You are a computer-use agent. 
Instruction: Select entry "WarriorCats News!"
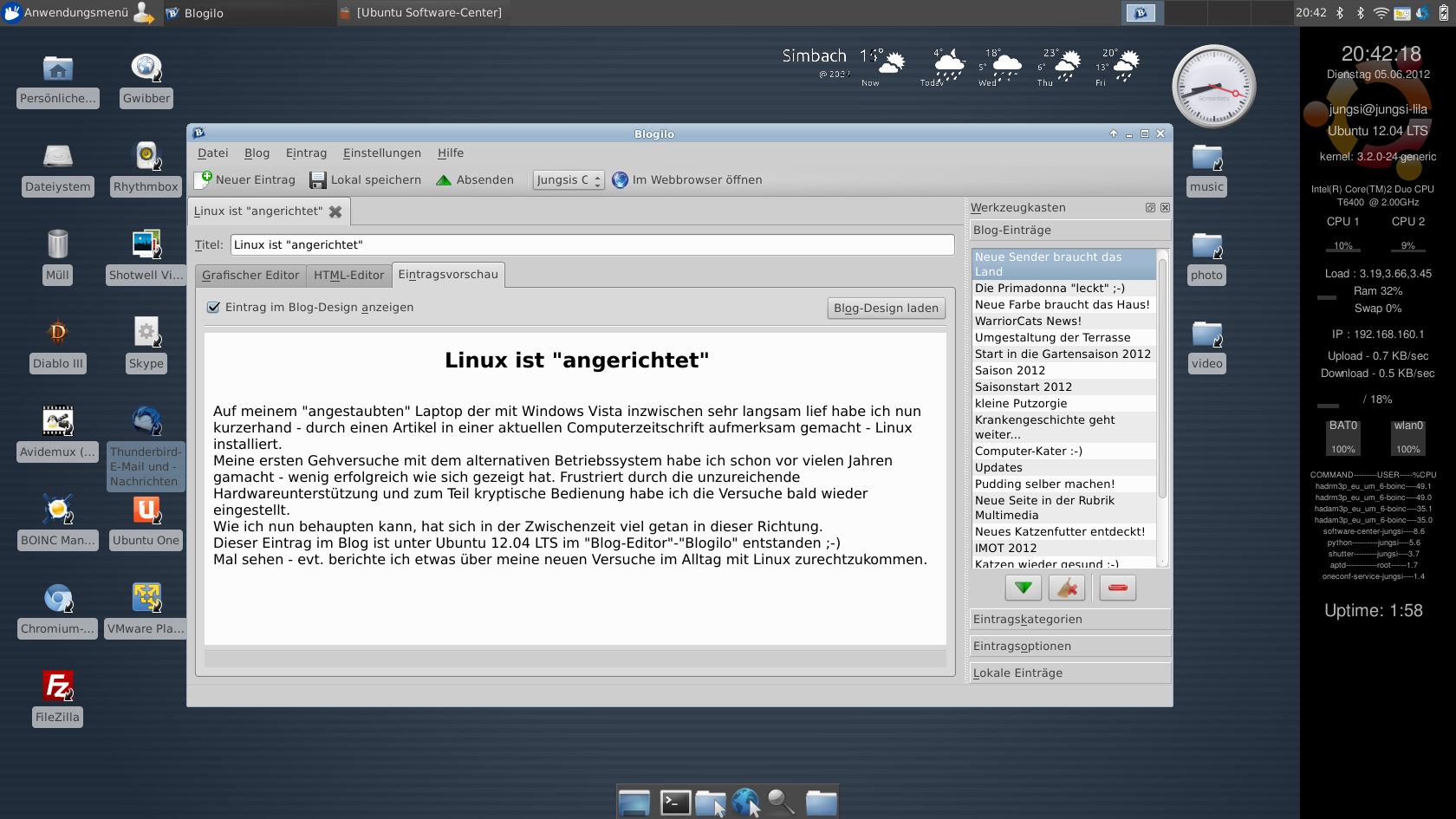click(x=1064, y=322)
